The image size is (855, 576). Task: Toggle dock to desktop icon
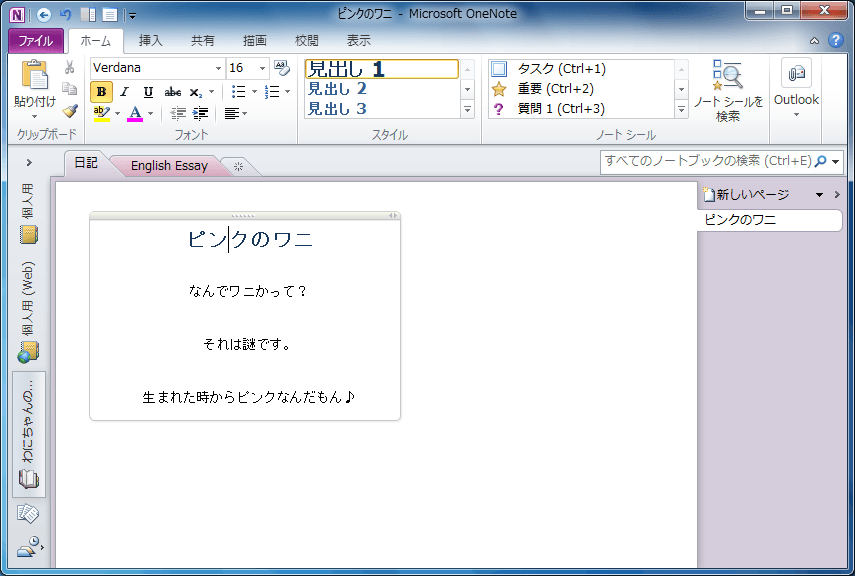[88, 15]
